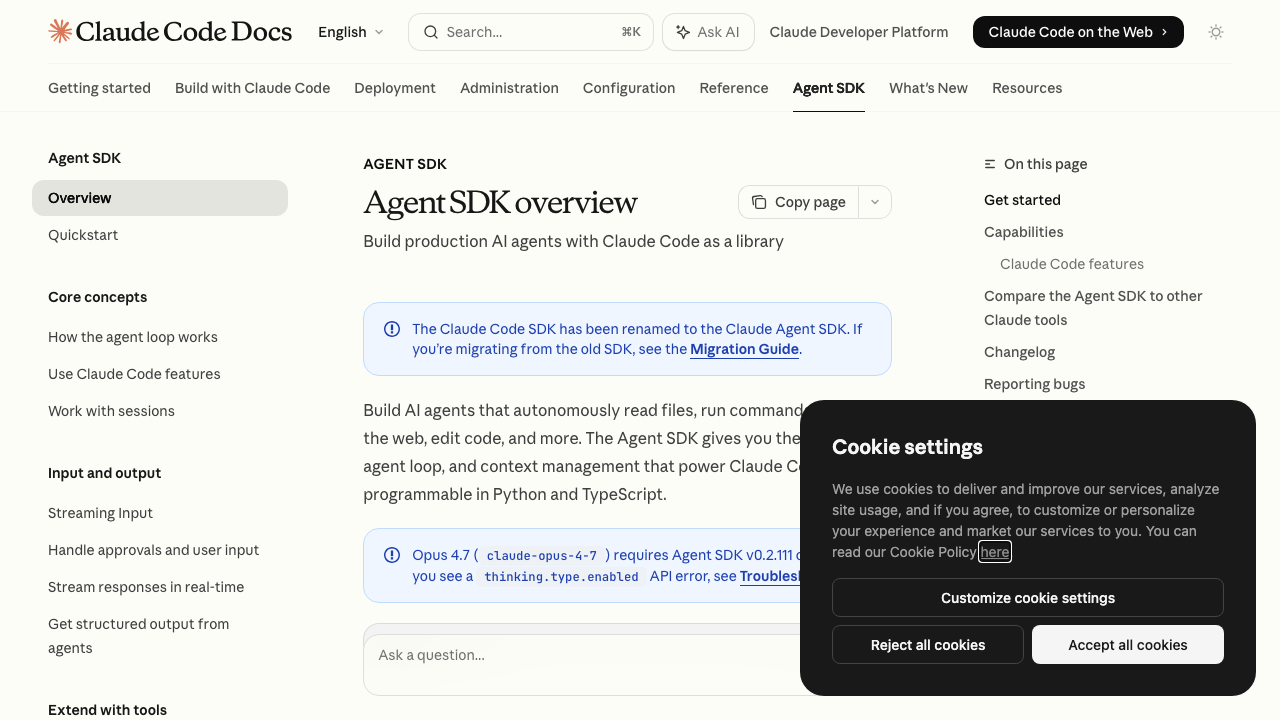Select Changelog in the On this page list
Image resolution: width=1280 pixels, height=720 pixels.
pos(1019,351)
